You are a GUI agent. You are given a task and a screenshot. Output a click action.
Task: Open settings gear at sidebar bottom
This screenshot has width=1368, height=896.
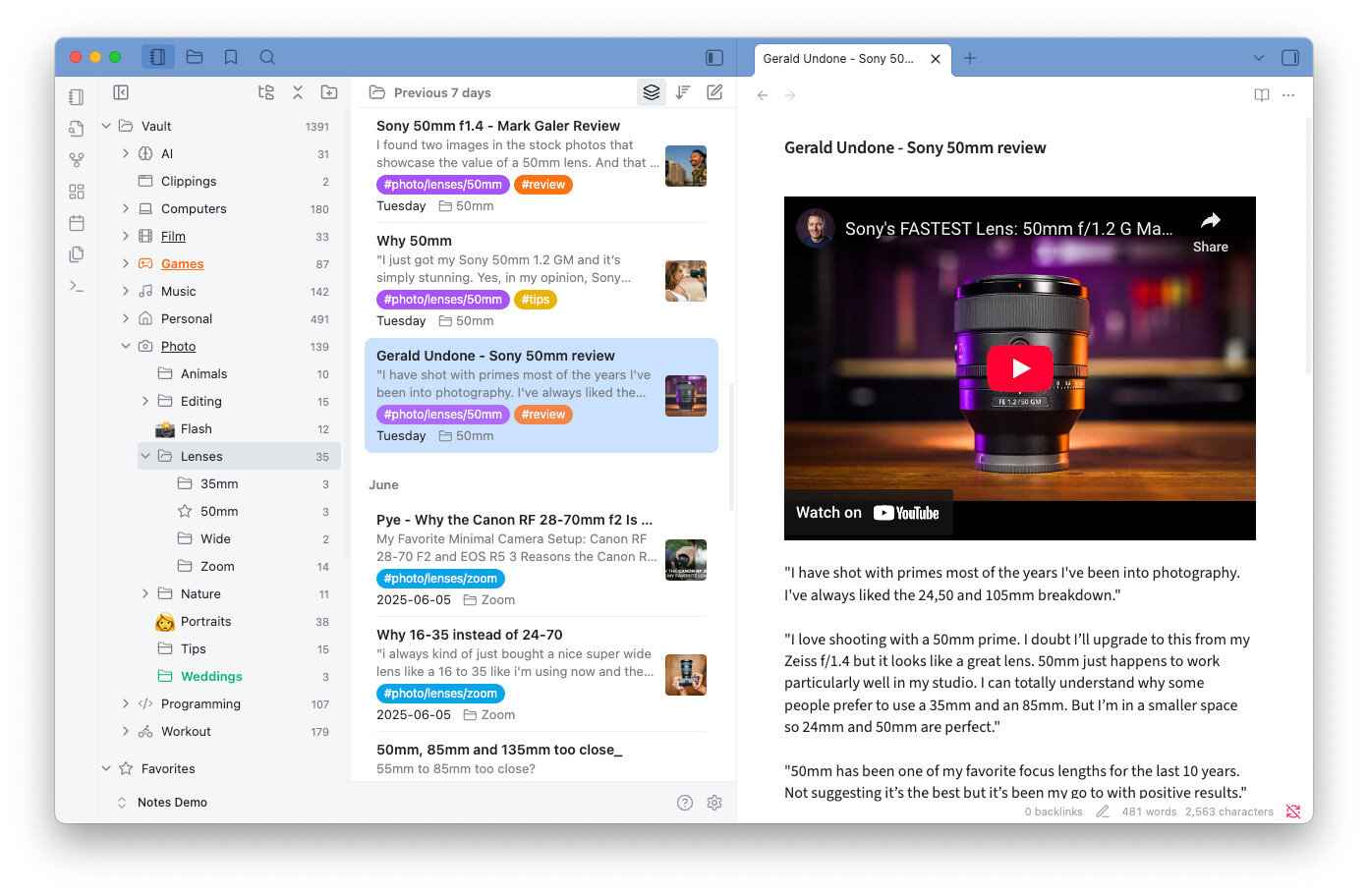pyautogui.click(x=714, y=803)
